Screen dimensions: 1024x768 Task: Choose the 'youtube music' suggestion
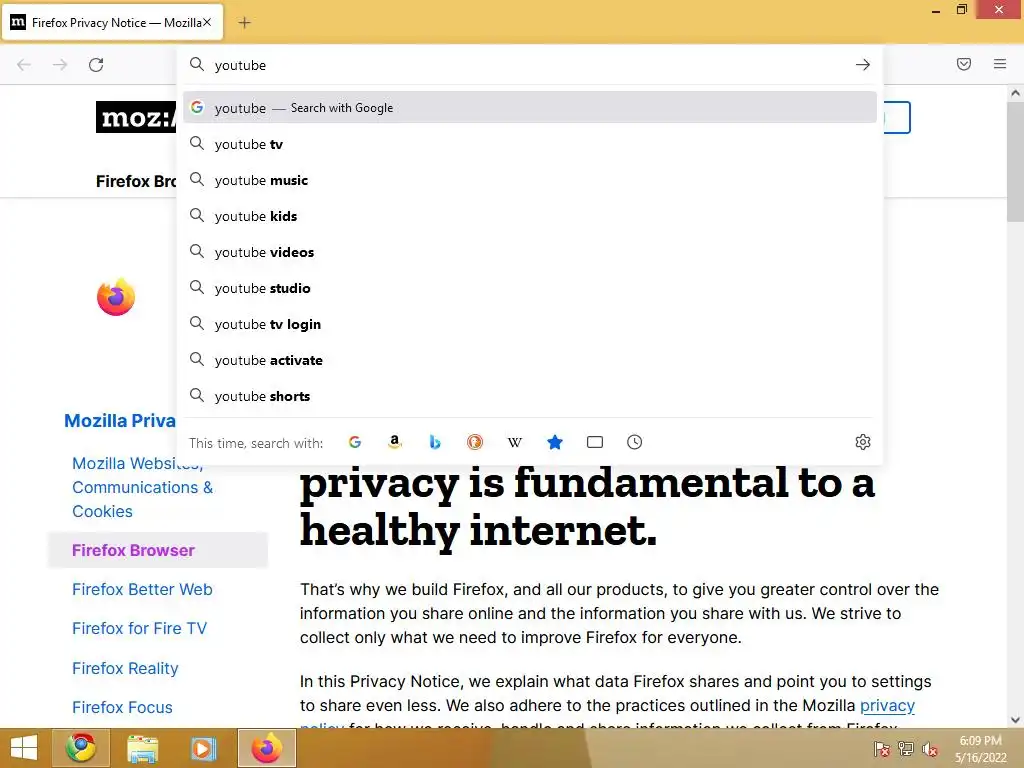point(530,180)
